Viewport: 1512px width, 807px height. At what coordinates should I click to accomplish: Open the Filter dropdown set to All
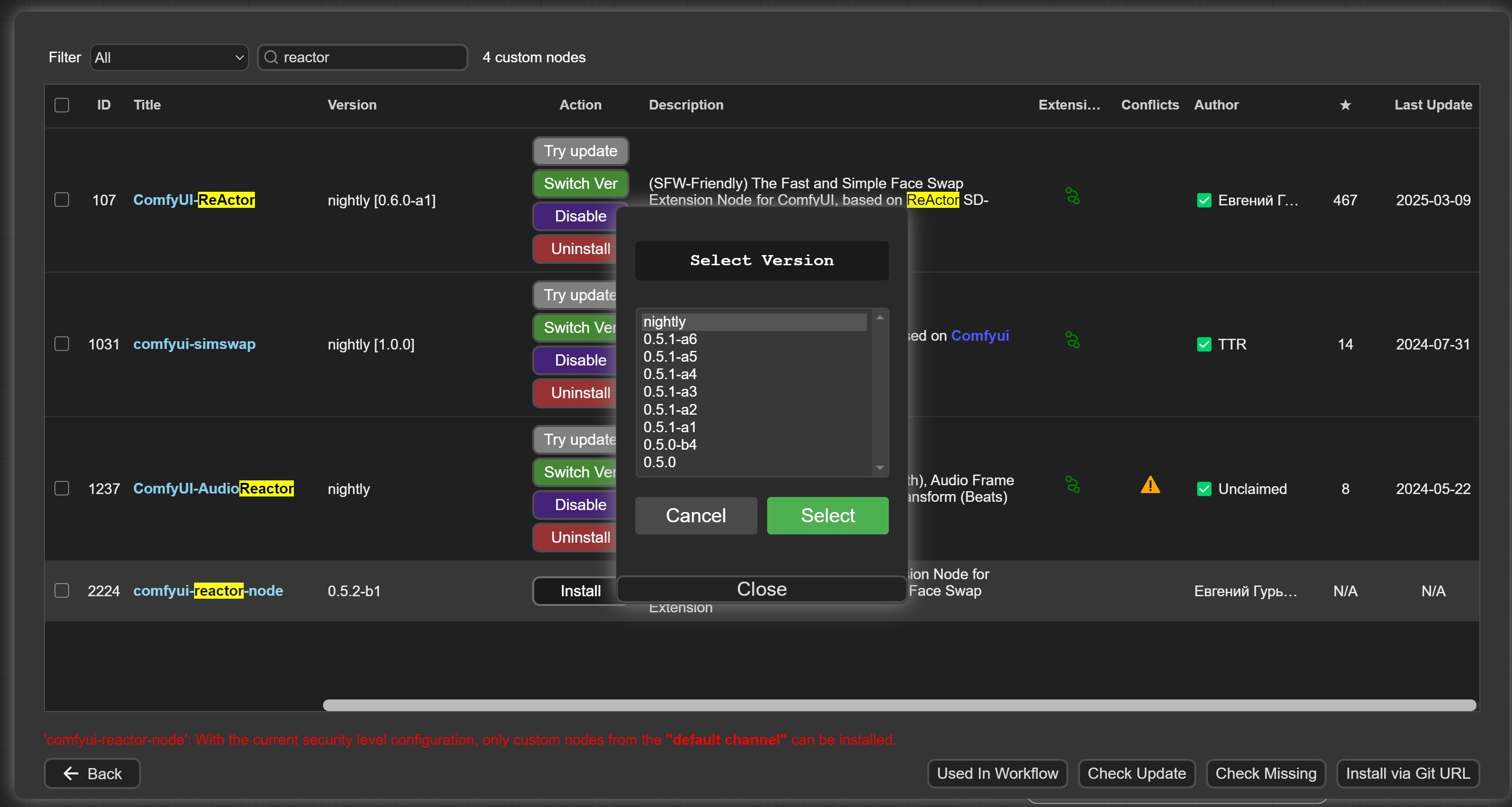tap(169, 57)
